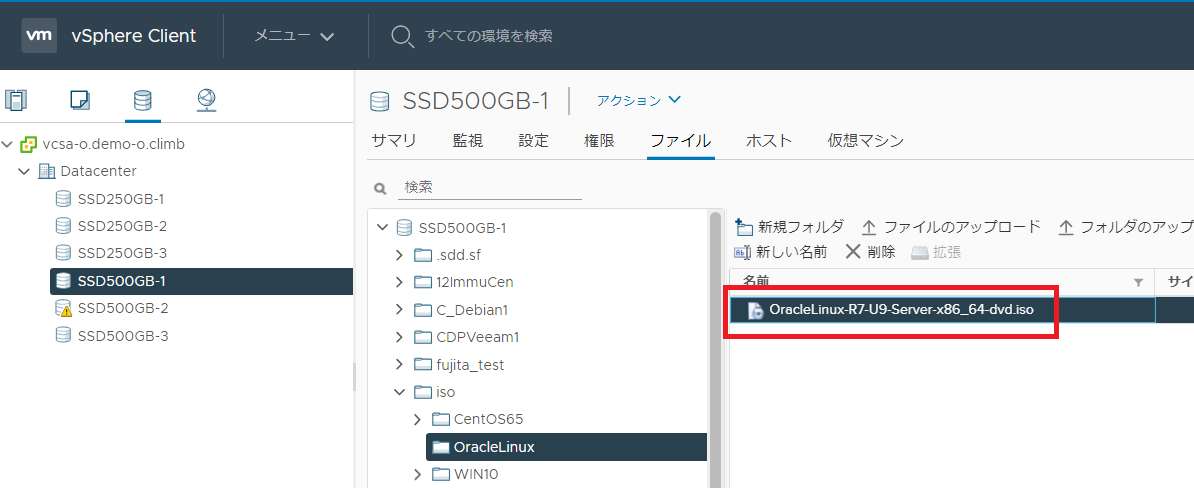Image resolution: width=1194 pixels, height=488 pixels.
Task: Click the search magnifier icon in top bar
Action: (x=402, y=36)
